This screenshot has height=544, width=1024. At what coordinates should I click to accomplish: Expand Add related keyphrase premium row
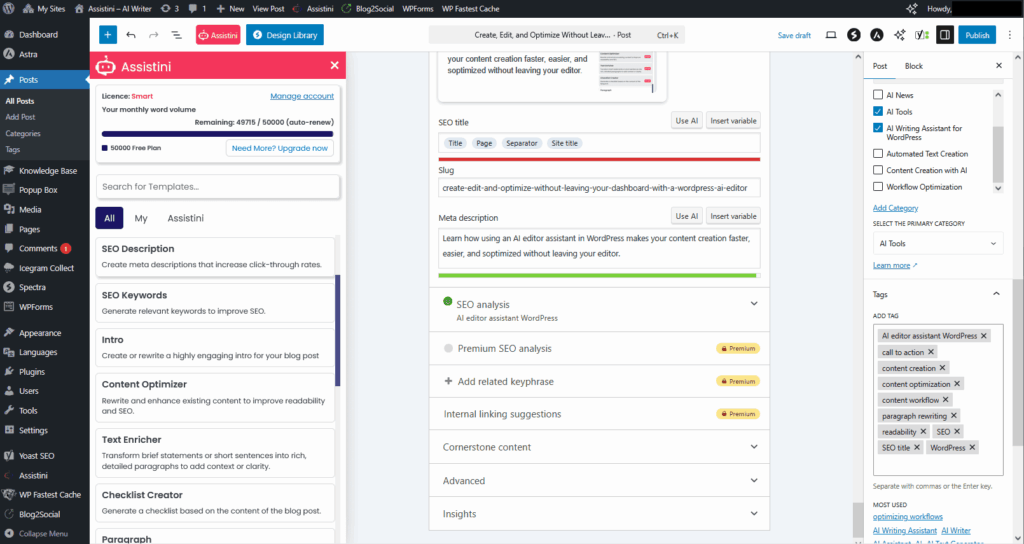(599, 381)
